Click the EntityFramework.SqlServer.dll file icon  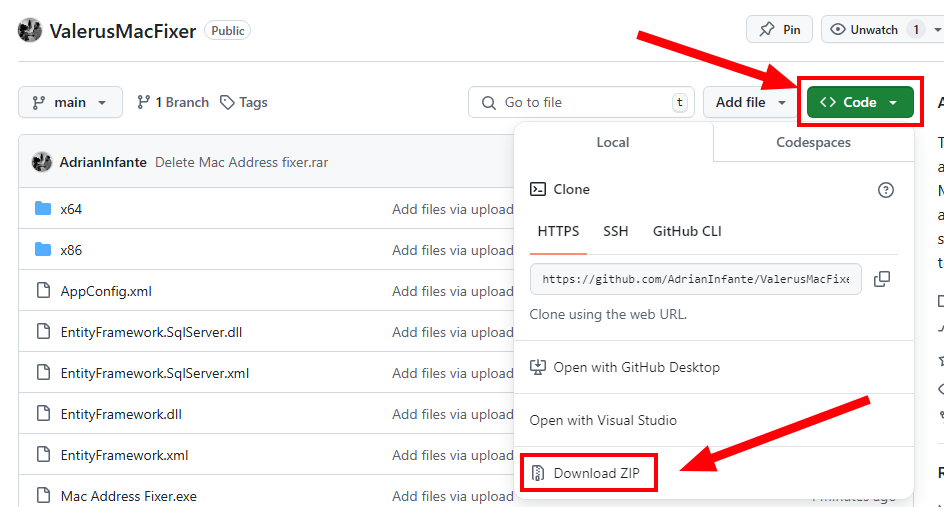tap(43, 331)
